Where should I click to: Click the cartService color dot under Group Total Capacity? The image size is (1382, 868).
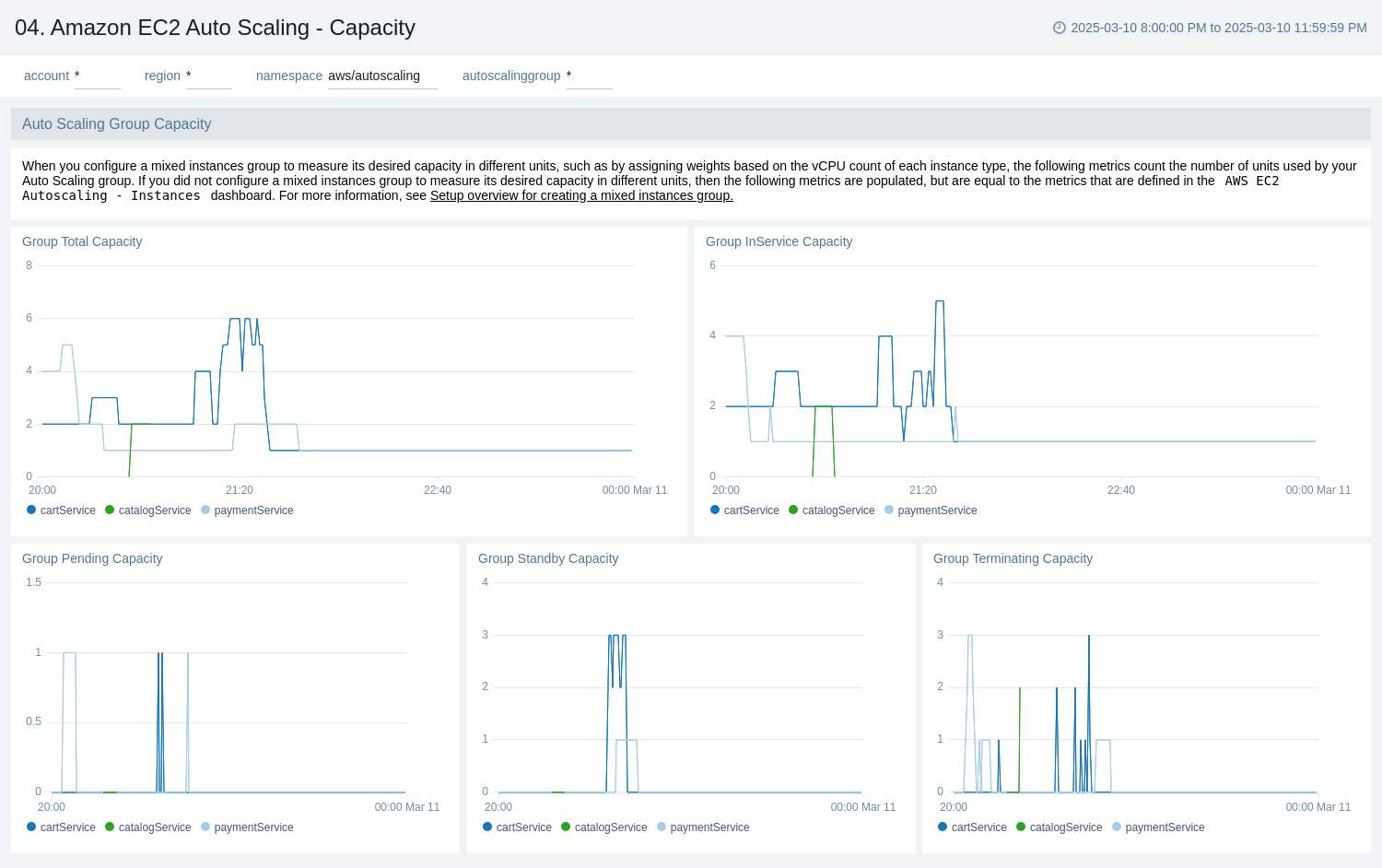coord(30,510)
